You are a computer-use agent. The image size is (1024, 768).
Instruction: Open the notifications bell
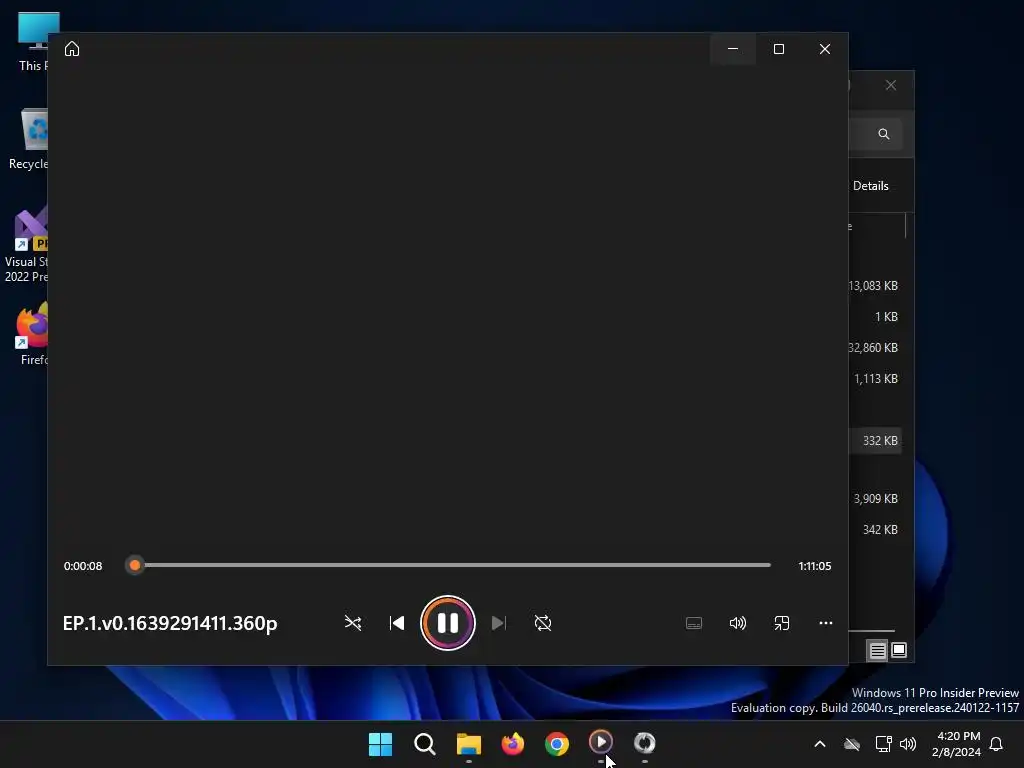click(x=996, y=744)
